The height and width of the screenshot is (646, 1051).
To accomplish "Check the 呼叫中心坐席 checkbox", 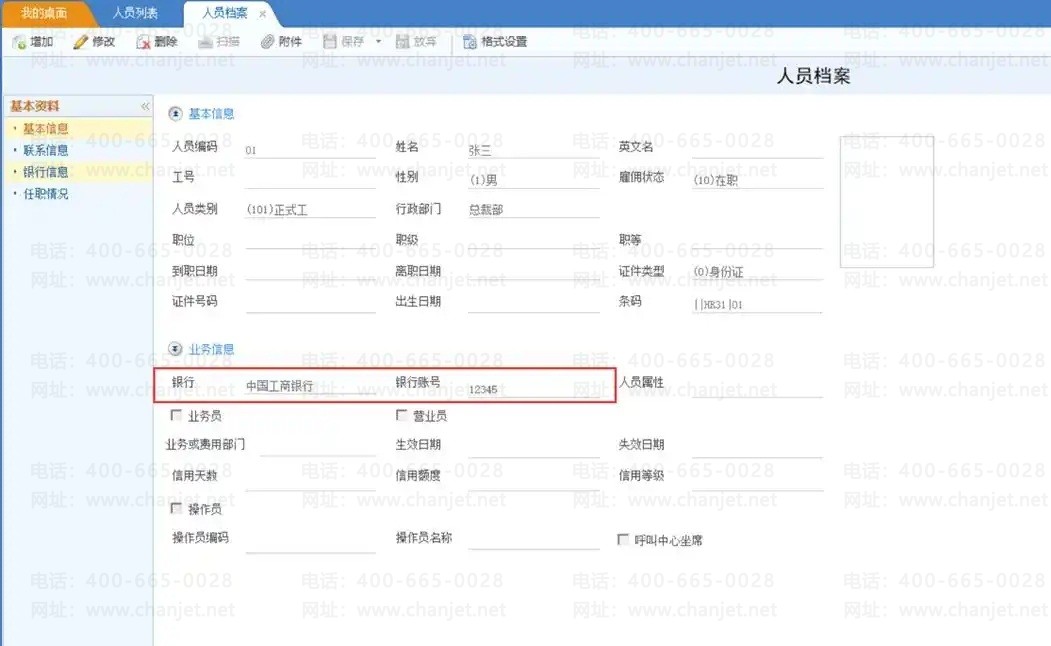I will point(624,540).
